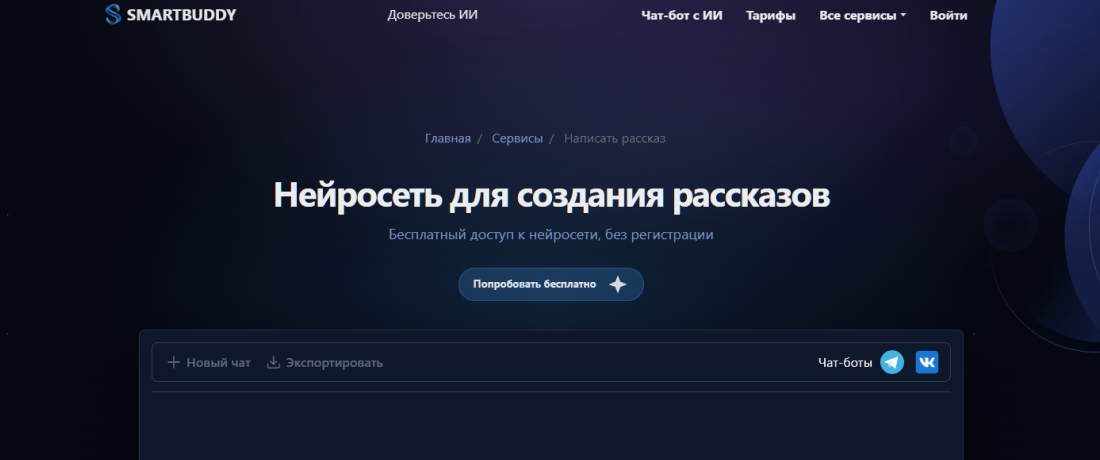This screenshot has height=460, width=1100.
Task: Go to the Тарифы page
Action: pyautogui.click(x=770, y=15)
